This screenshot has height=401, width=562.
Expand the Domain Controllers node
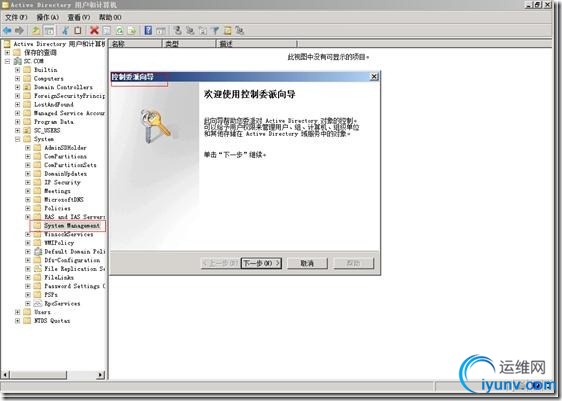click(17, 87)
